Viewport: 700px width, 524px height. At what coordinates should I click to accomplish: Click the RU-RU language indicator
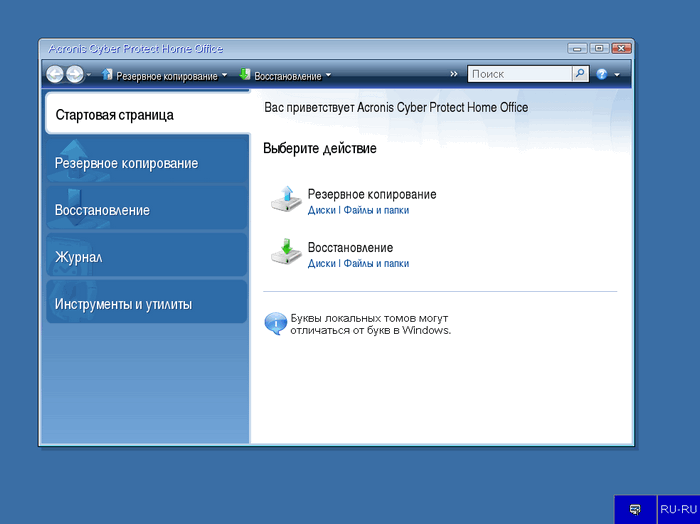point(678,509)
